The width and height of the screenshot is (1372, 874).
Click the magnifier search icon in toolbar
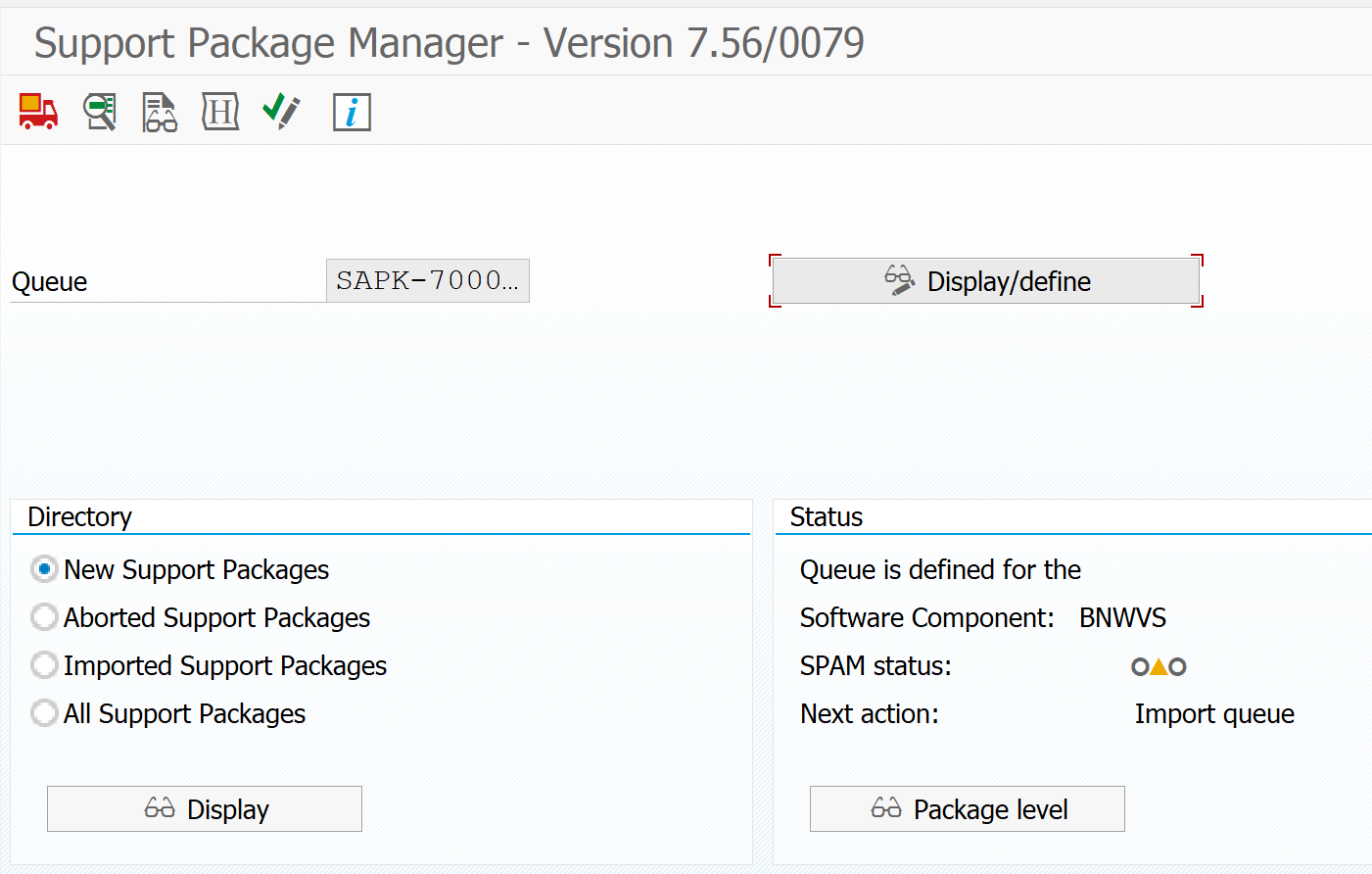click(99, 112)
